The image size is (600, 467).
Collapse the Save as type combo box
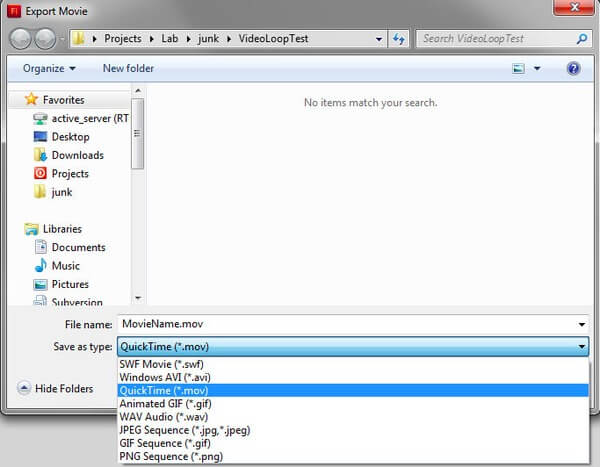581,346
